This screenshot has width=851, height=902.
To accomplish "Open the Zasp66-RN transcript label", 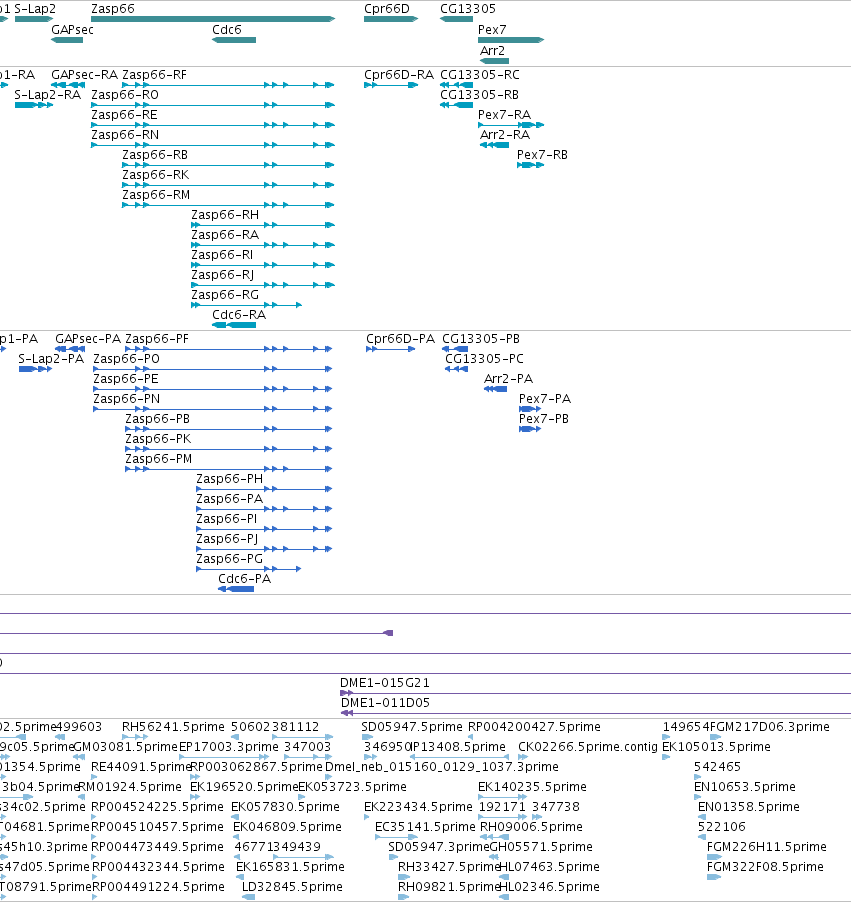I will [x=125, y=135].
